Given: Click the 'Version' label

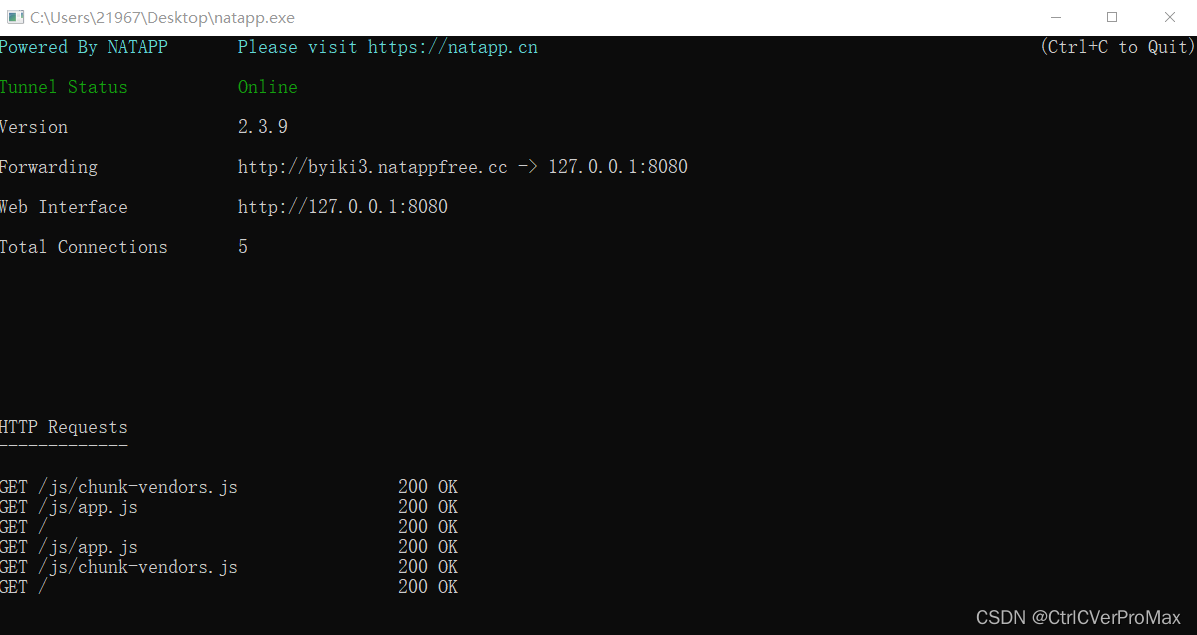Looking at the screenshot, I should tap(34, 127).
